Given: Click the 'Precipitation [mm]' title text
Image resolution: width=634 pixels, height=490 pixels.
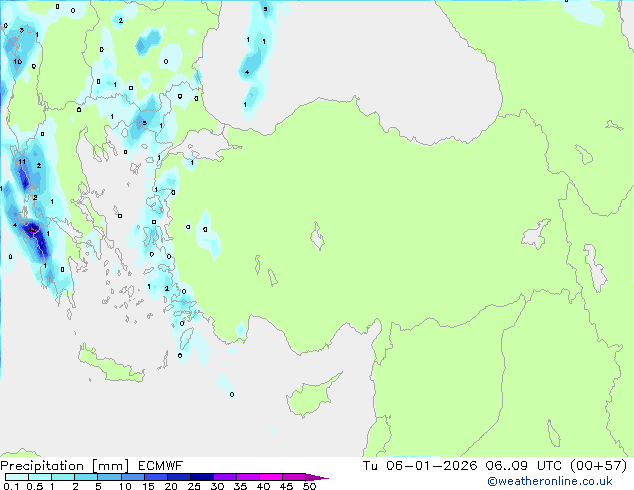Looking at the screenshot, I should (x=64, y=466).
